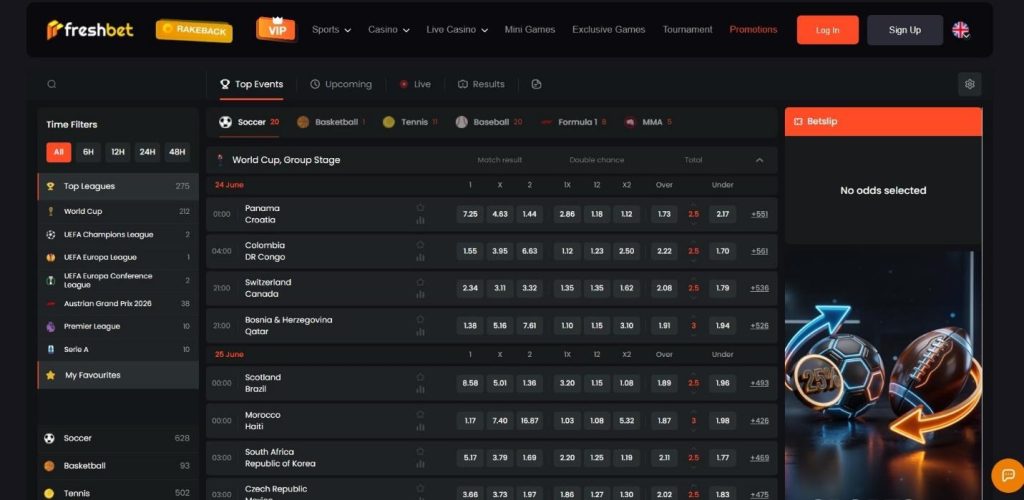Favourite the Scotland vs Brazil match
This screenshot has width=1024, height=500.
(x=420, y=377)
